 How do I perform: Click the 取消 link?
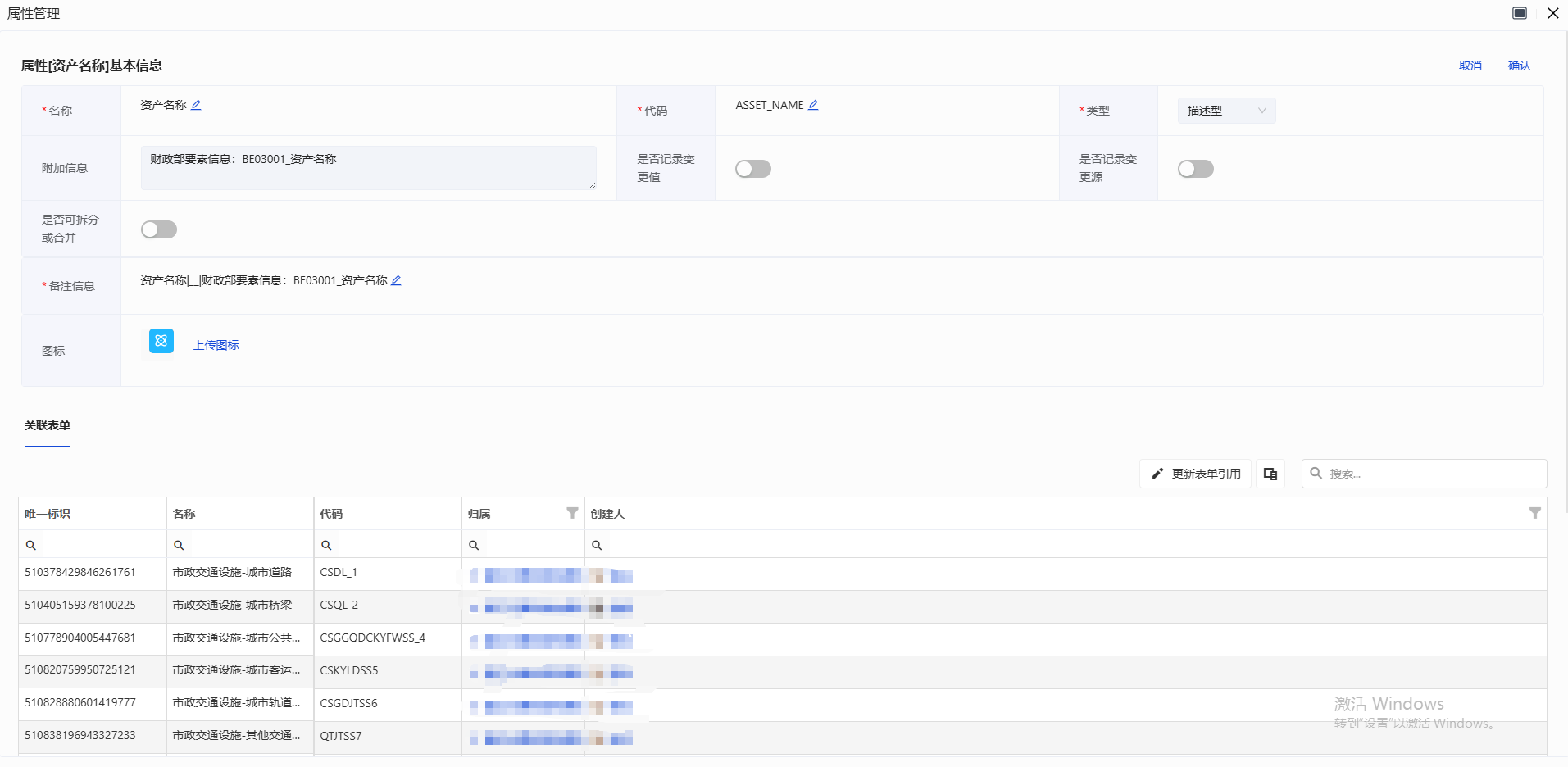point(1470,66)
